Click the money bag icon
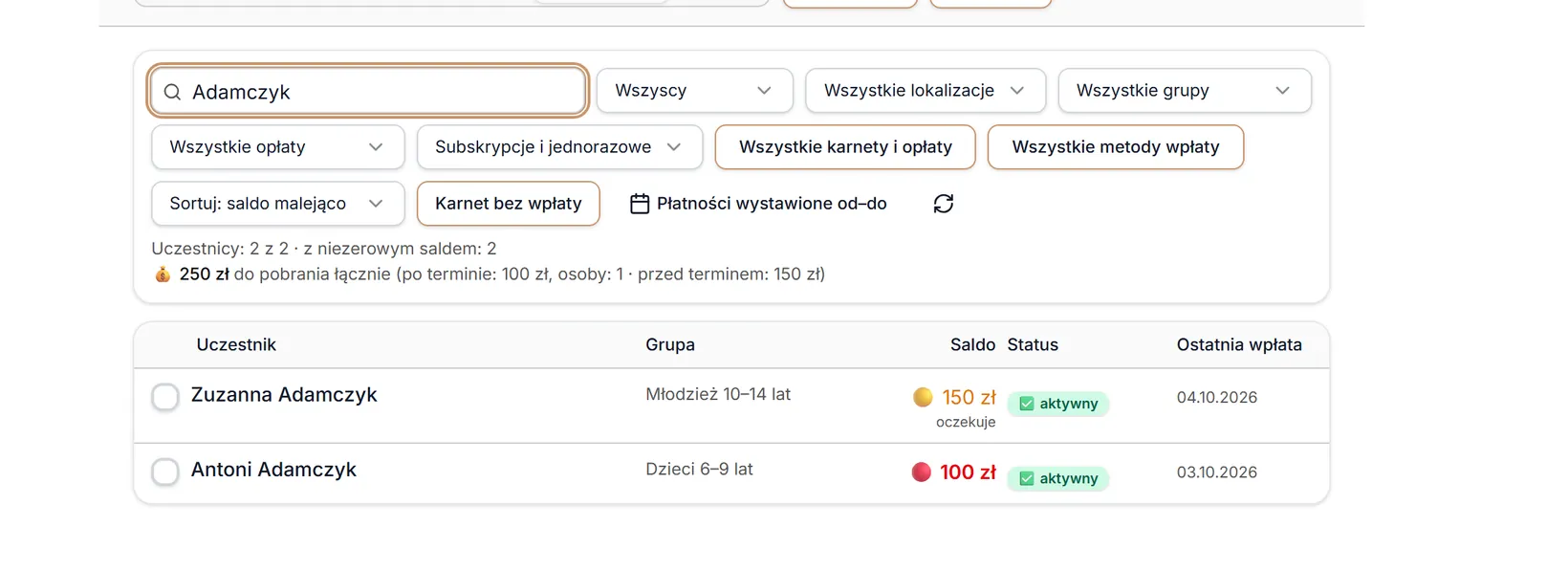This screenshot has width=1568, height=571. pyautogui.click(x=163, y=275)
